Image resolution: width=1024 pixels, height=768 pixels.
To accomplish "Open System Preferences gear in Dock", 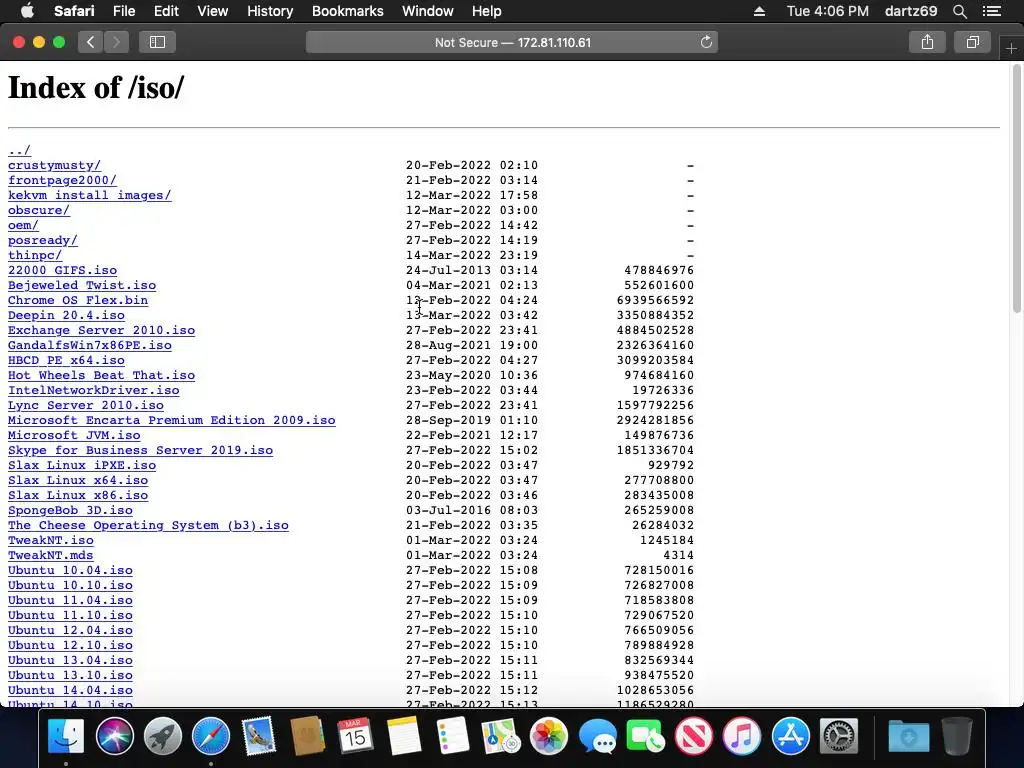I will click(x=839, y=736).
